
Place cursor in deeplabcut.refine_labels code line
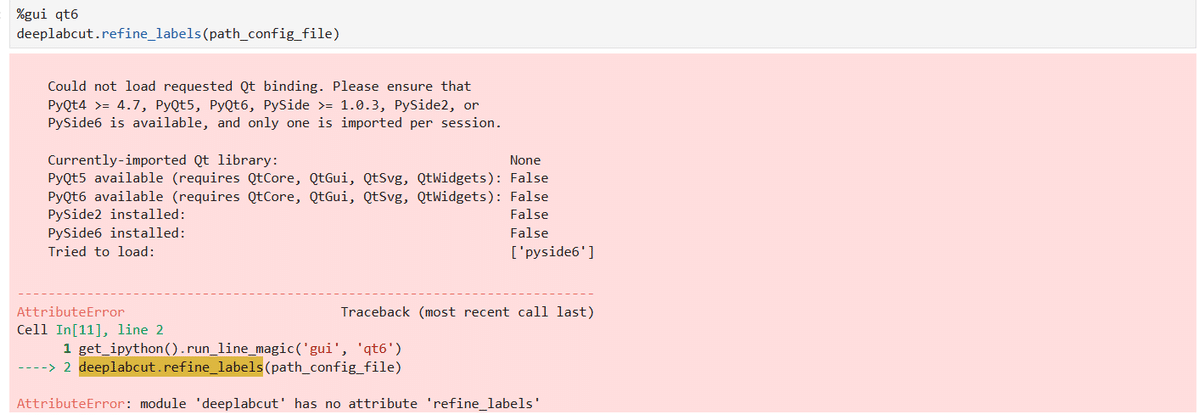177,35
